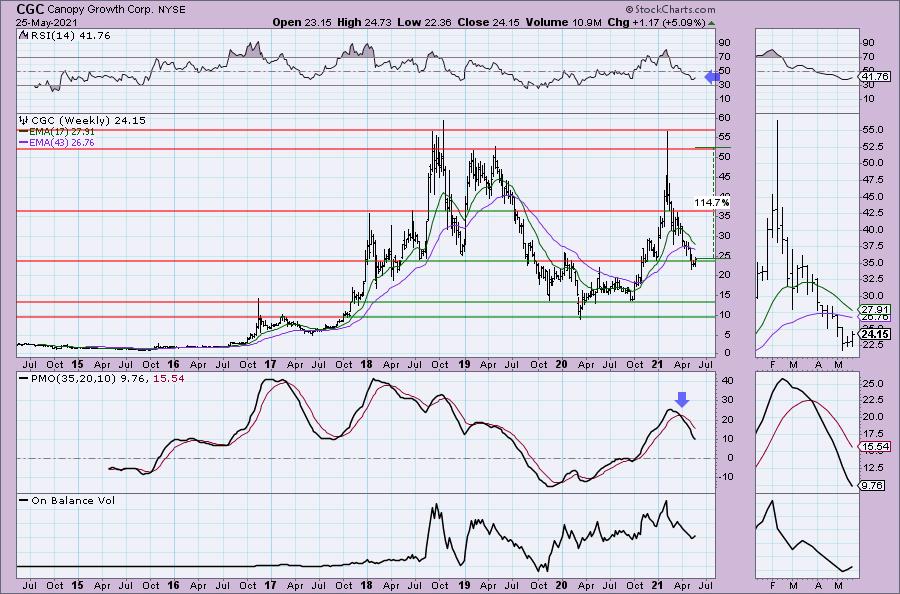
Task: Click the purple EMA(43) legend line
Action: [x=24, y=142]
